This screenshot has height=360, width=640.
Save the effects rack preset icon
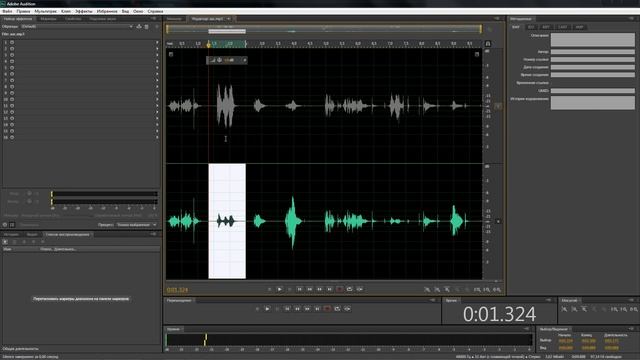[139, 27]
